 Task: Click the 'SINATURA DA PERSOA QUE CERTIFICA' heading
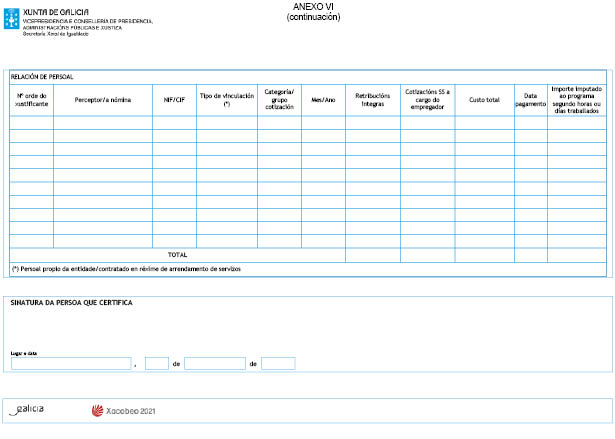coord(71,302)
